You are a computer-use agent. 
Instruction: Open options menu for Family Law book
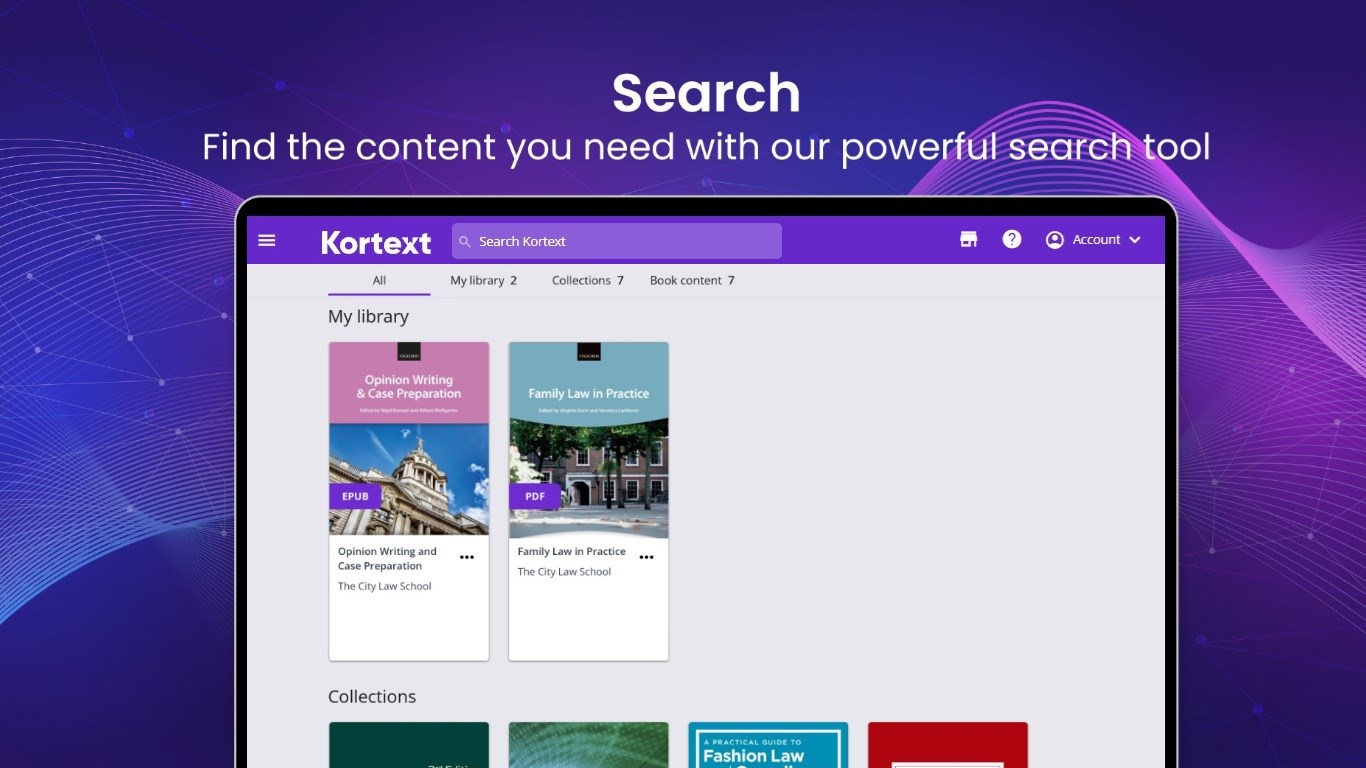coord(647,557)
